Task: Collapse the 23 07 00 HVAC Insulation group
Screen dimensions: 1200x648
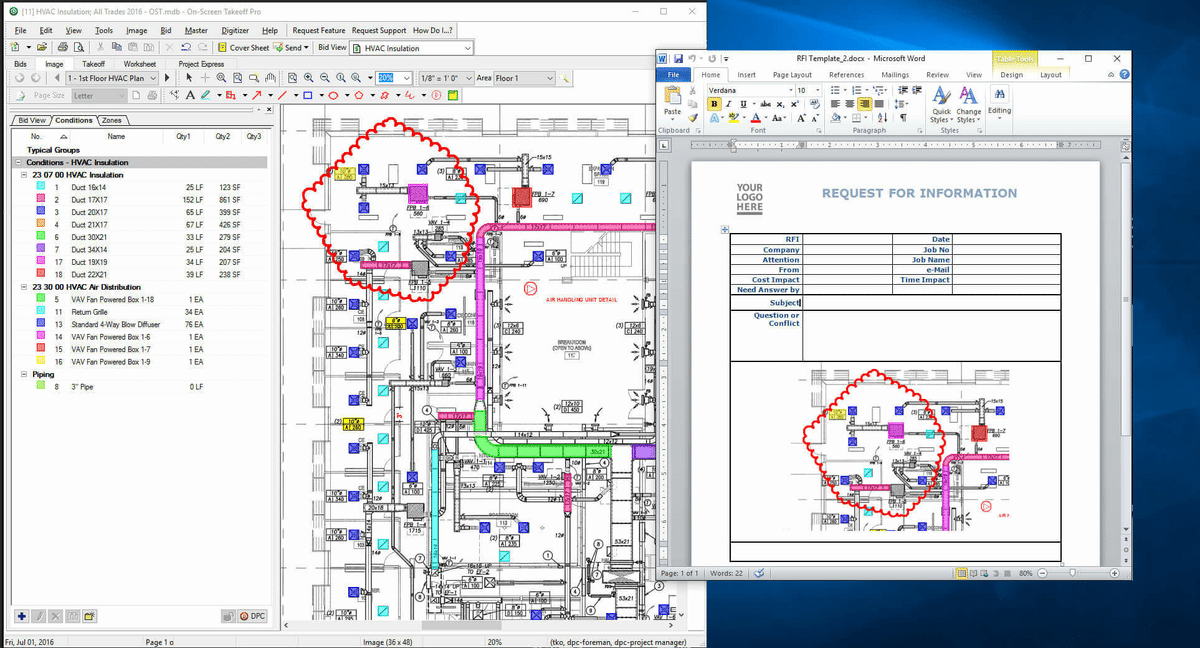Action: click(23, 175)
